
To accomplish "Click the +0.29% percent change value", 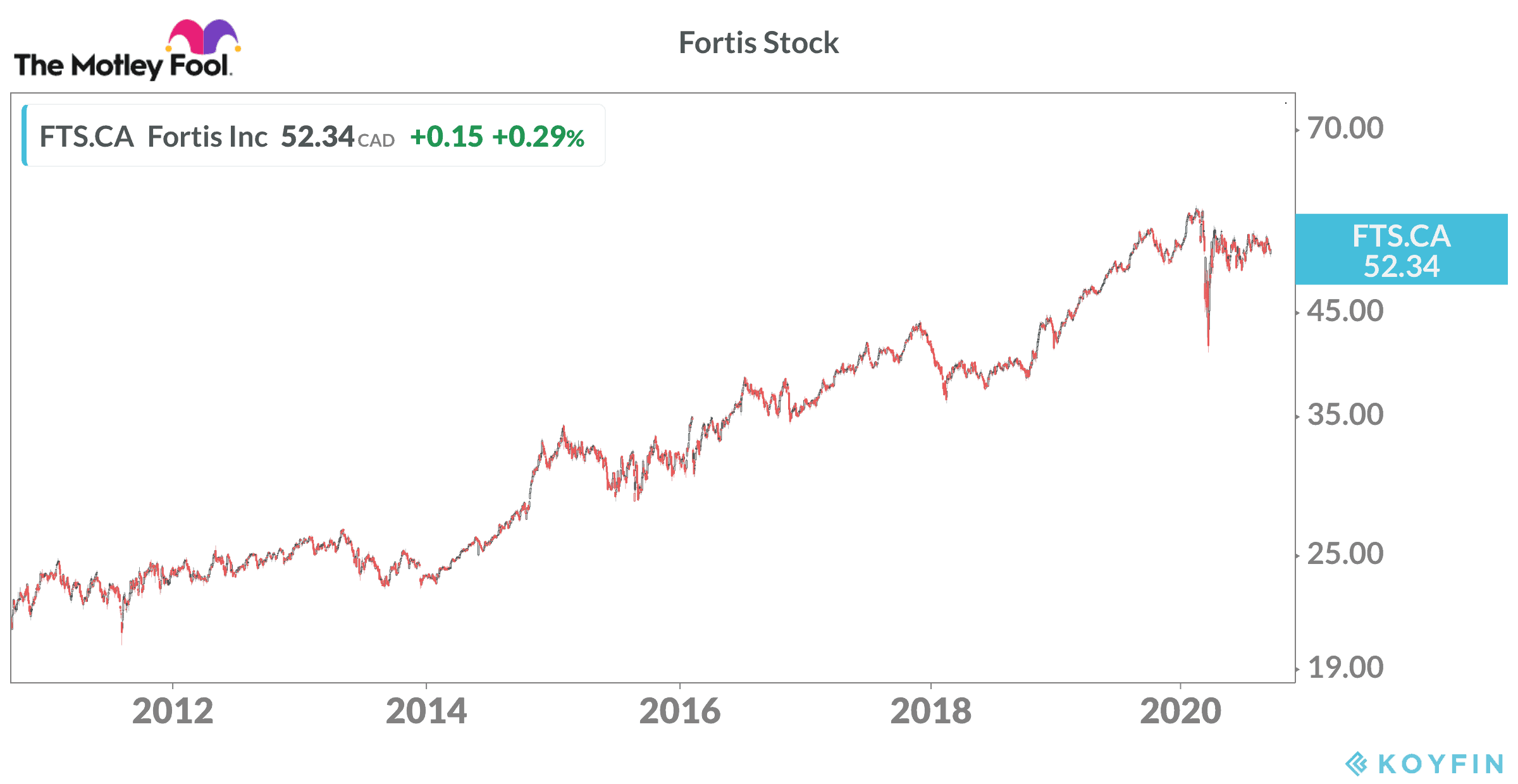I will click(x=538, y=137).
